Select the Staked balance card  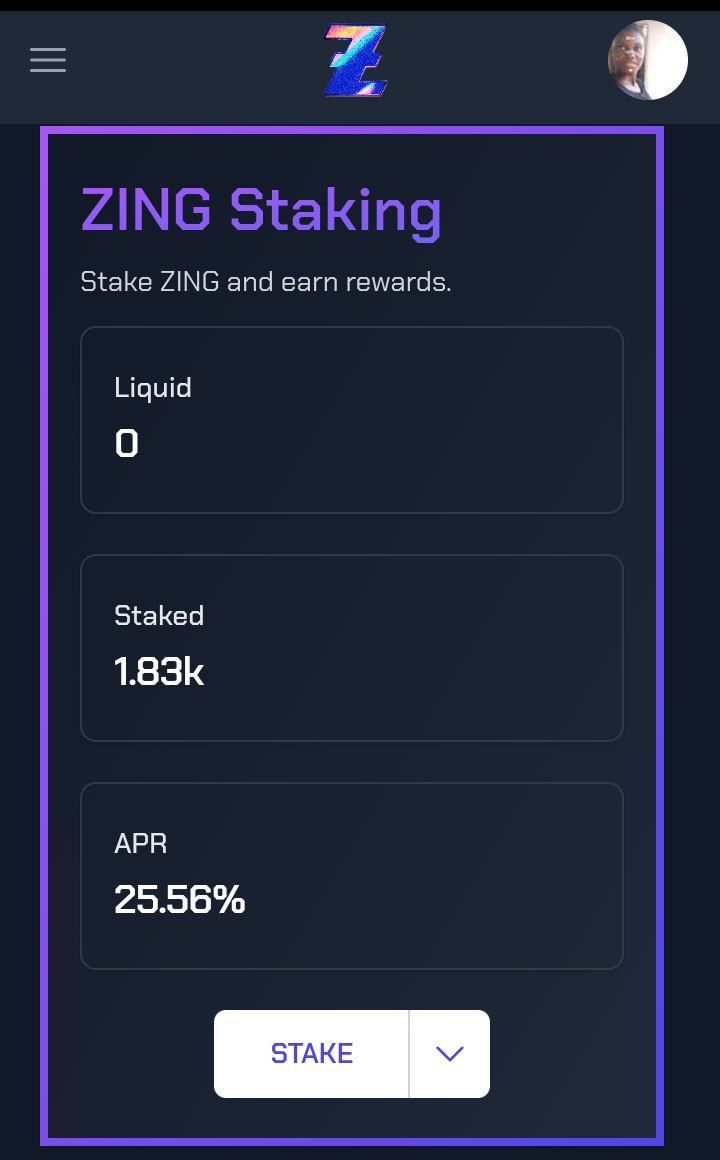point(351,647)
